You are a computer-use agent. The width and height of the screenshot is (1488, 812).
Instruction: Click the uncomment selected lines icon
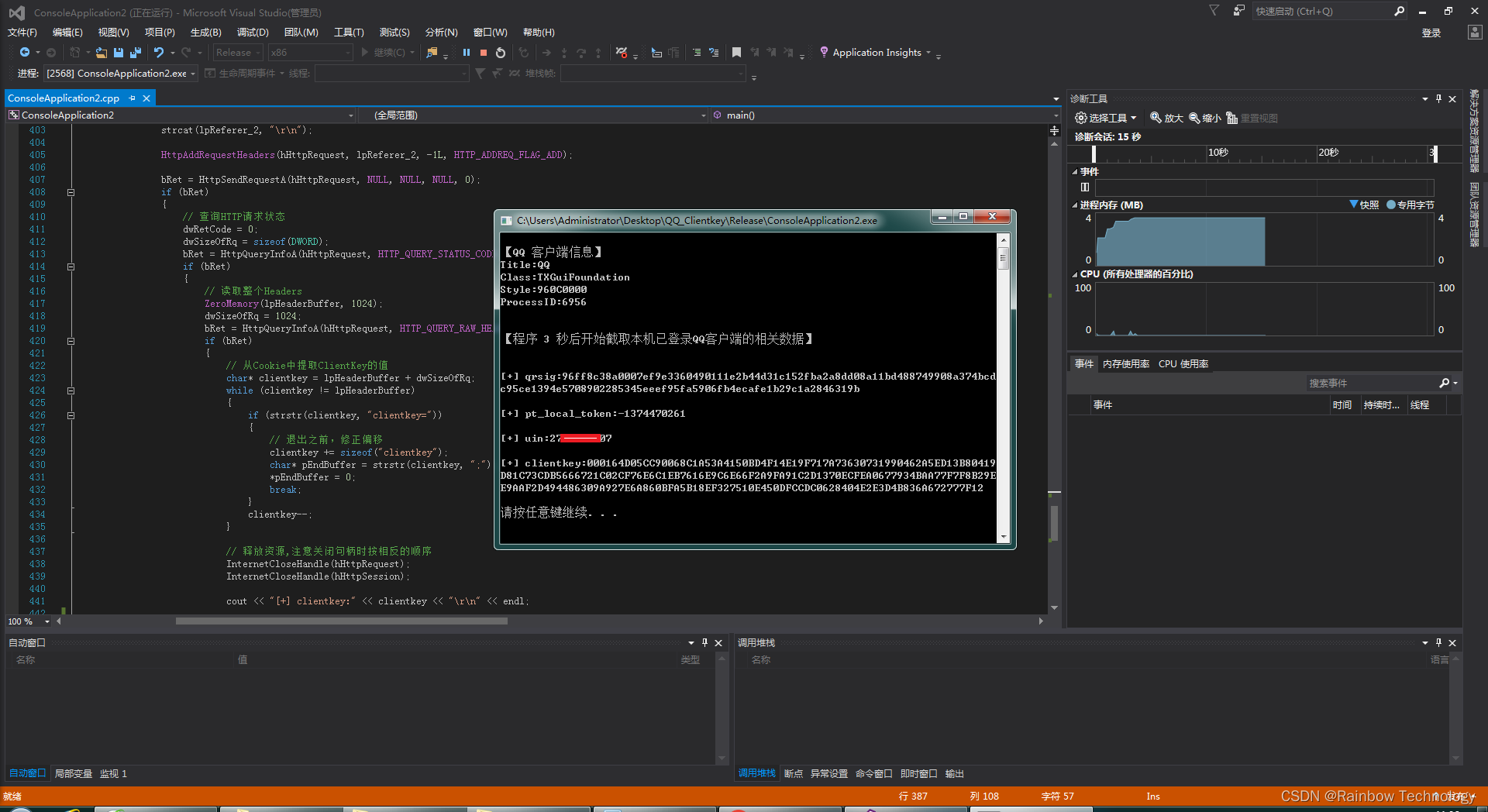pos(714,53)
